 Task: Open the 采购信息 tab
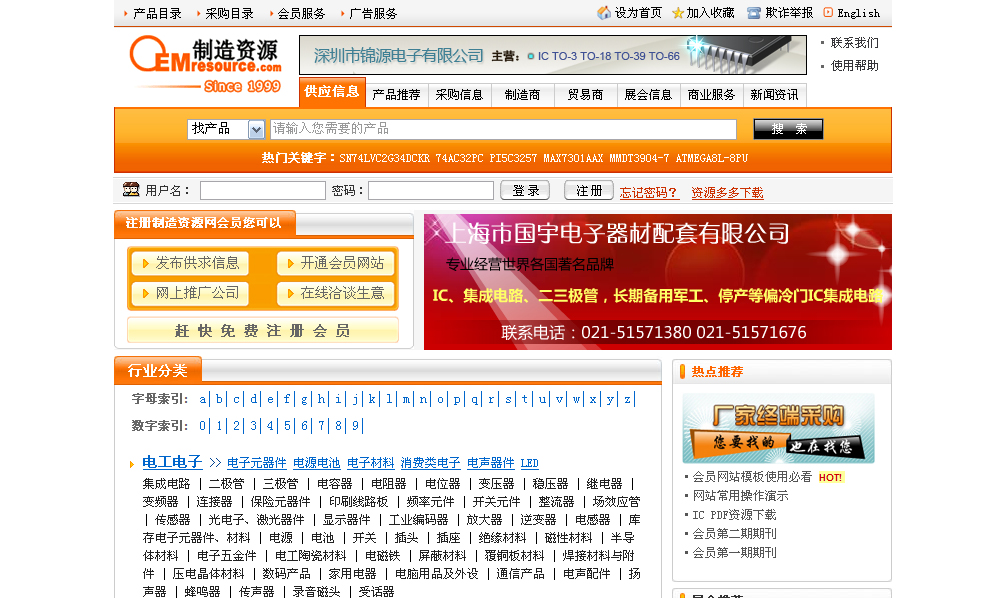click(x=459, y=95)
